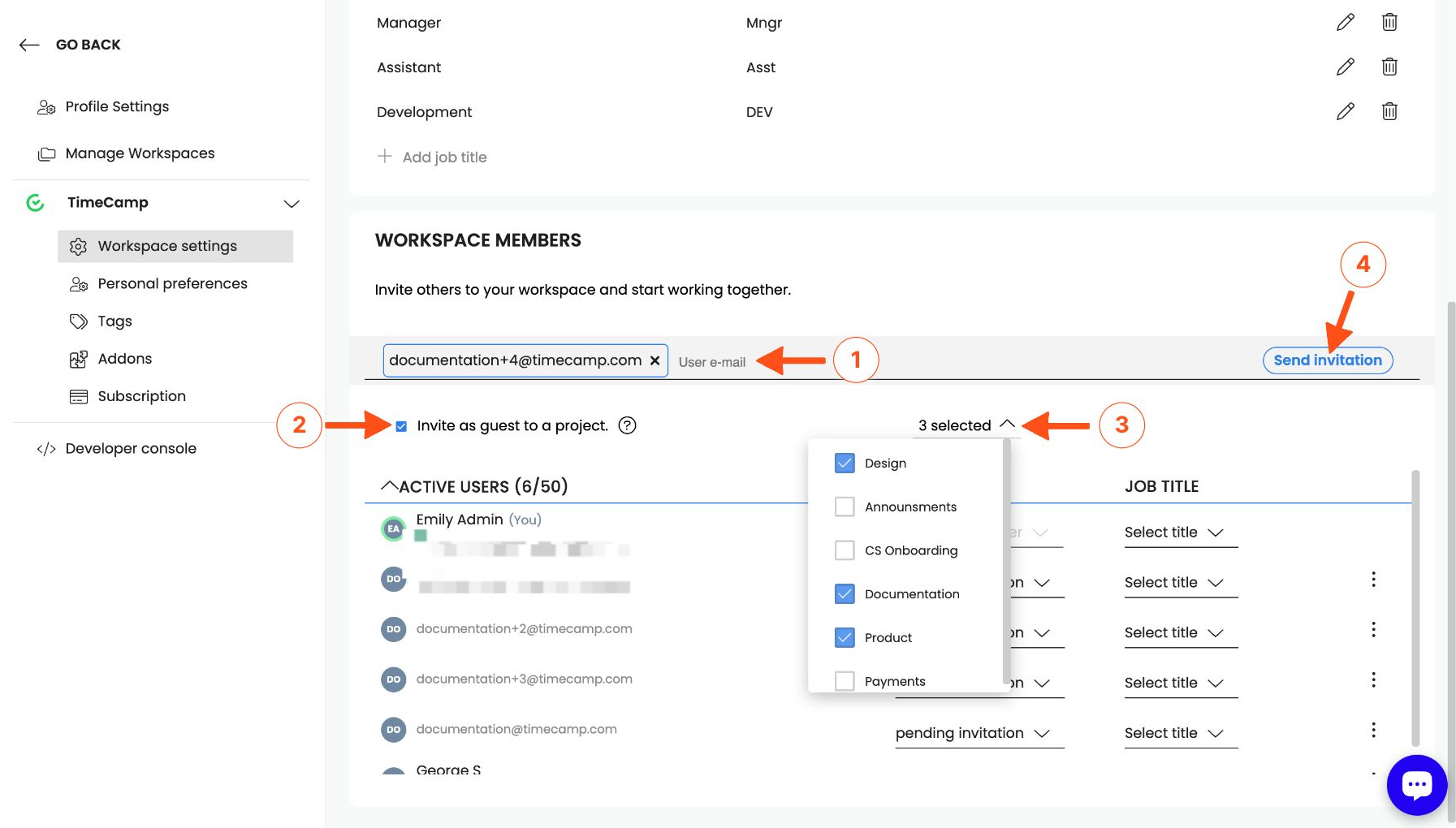This screenshot has width=1456, height=828.
Task: Open the live chat bubble
Action: pos(1416,784)
